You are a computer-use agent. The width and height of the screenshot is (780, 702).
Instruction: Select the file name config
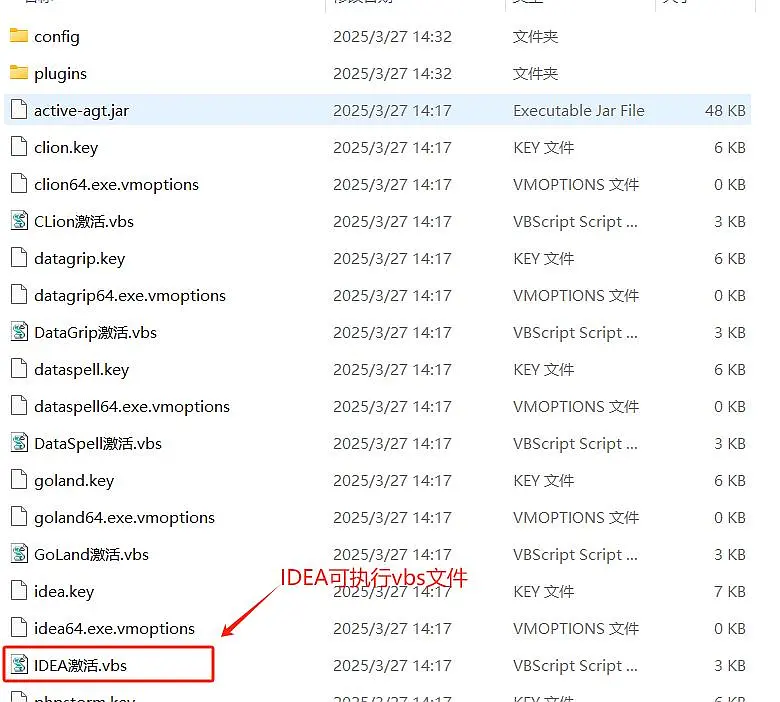(57, 37)
